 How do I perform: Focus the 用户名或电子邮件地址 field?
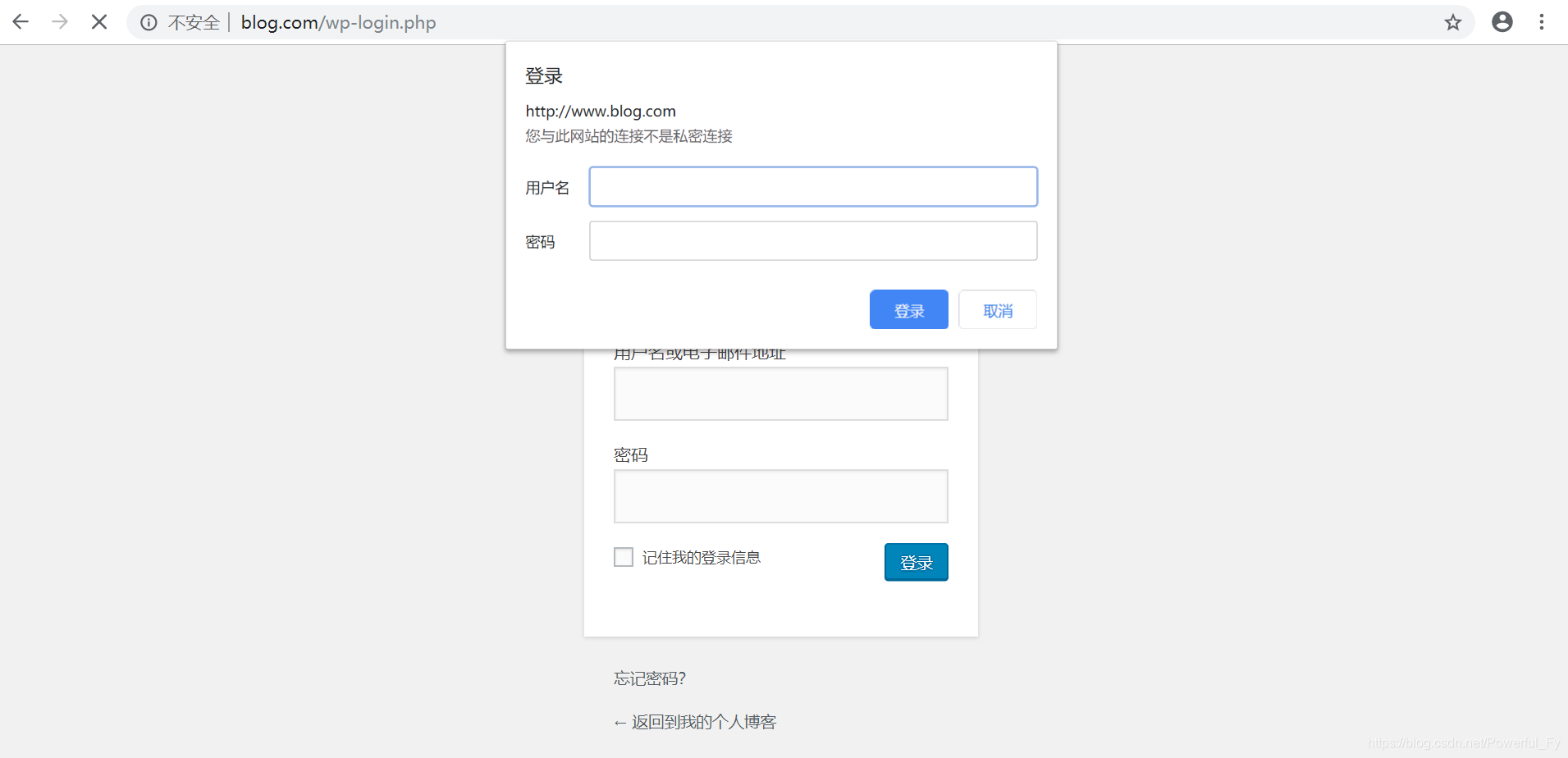(x=779, y=394)
